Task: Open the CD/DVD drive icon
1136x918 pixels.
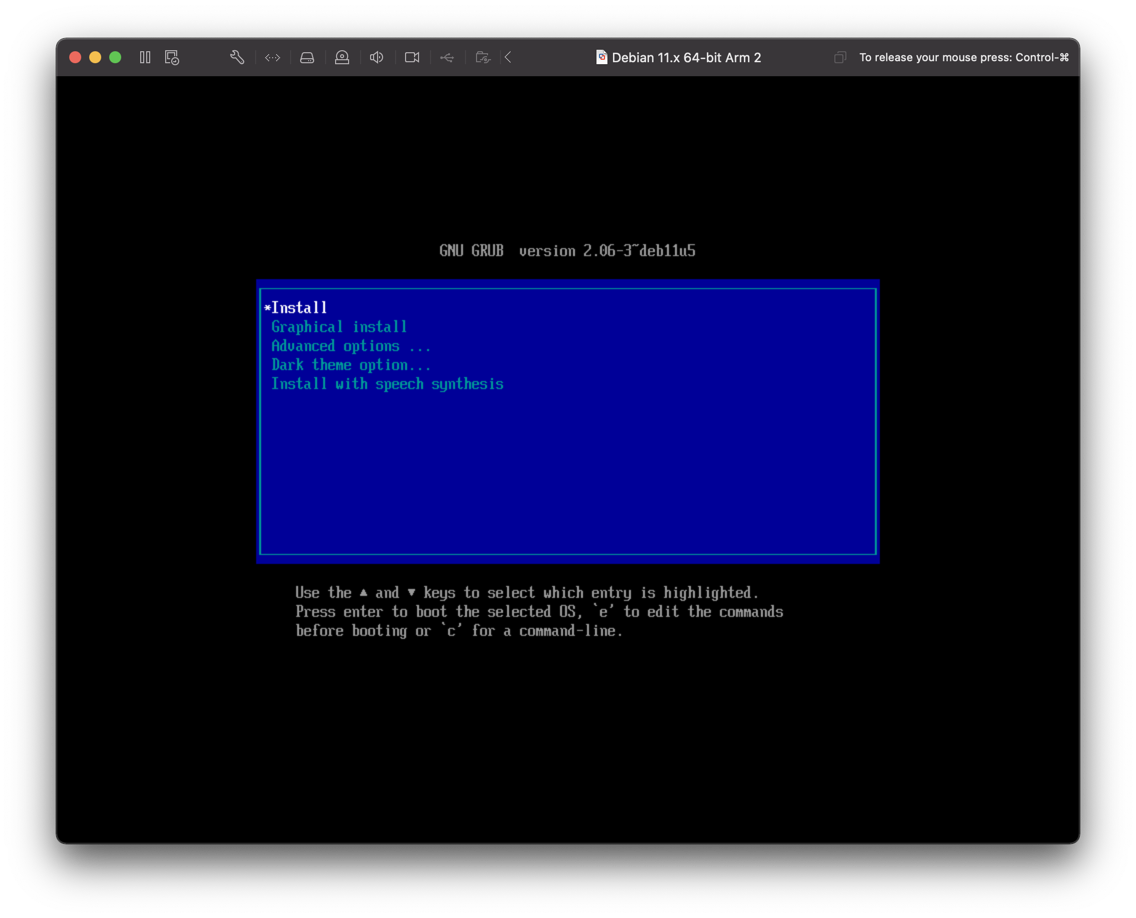Action: tap(342, 57)
